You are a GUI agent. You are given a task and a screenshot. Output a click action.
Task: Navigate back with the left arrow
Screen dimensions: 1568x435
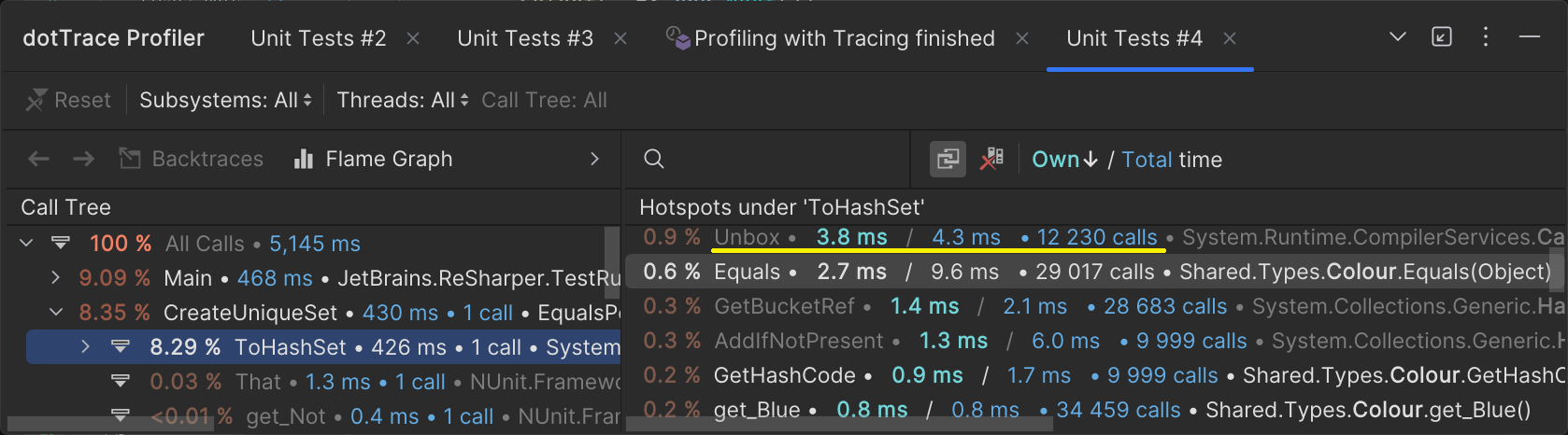click(x=38, y=160)
